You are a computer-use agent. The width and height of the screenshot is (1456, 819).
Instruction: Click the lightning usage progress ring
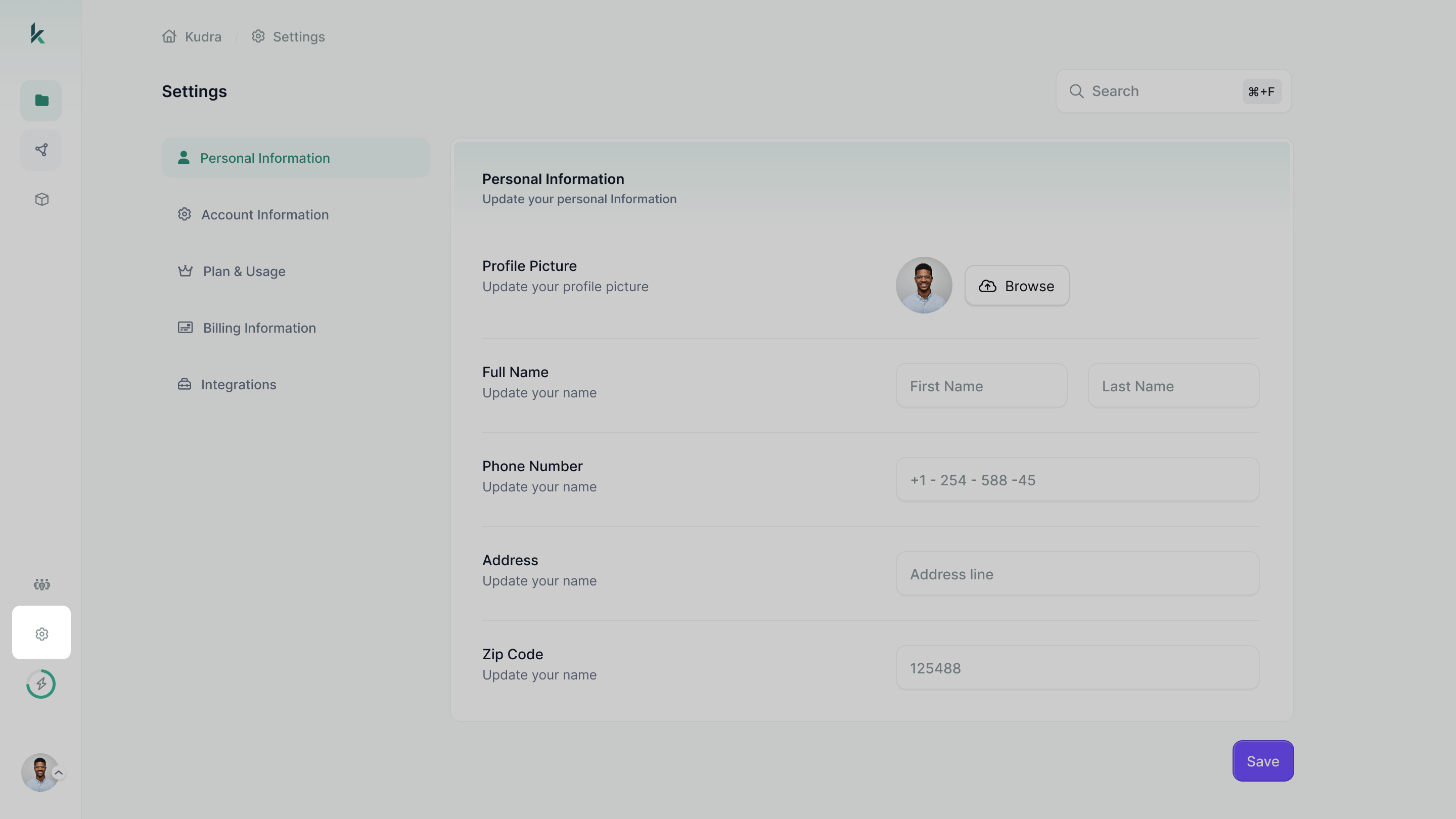tap(41, 684)
